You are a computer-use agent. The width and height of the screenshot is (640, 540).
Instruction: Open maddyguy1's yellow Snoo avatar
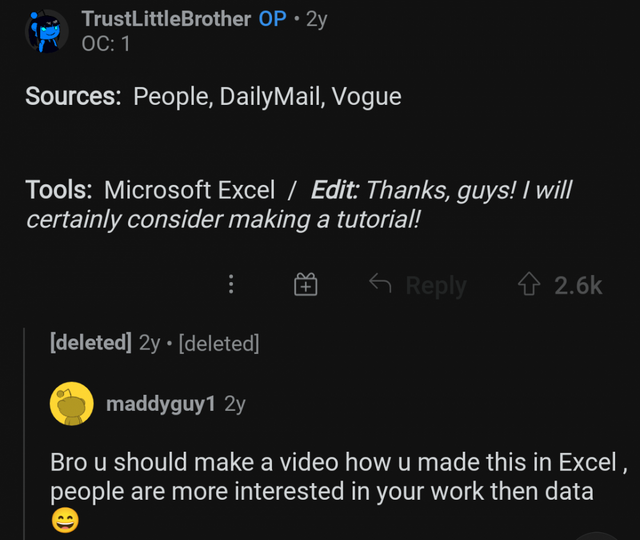click(x=70, y=403)
